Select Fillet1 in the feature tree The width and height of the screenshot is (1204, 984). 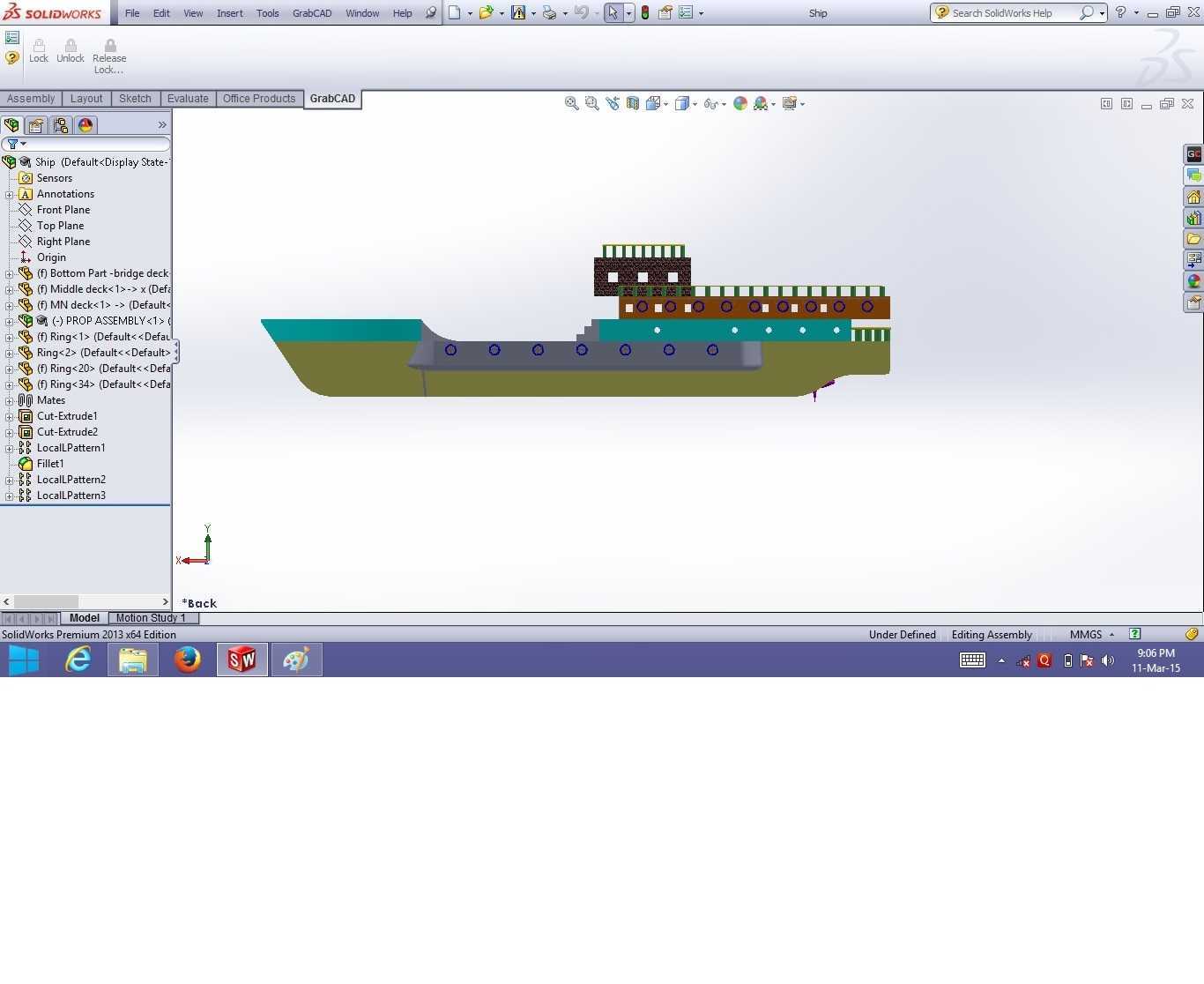click(50, 464)
